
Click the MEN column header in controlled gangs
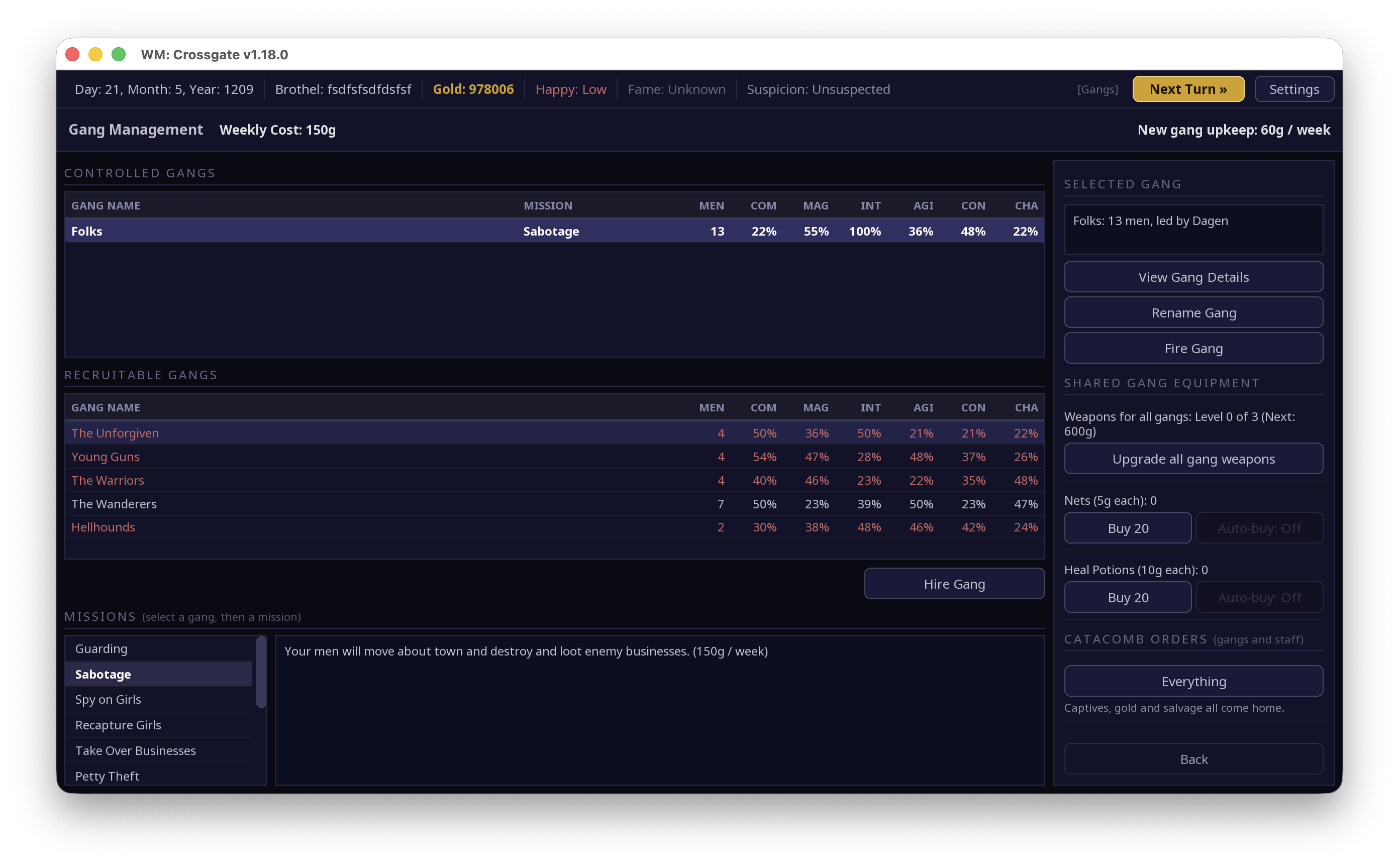click(711, 205)
